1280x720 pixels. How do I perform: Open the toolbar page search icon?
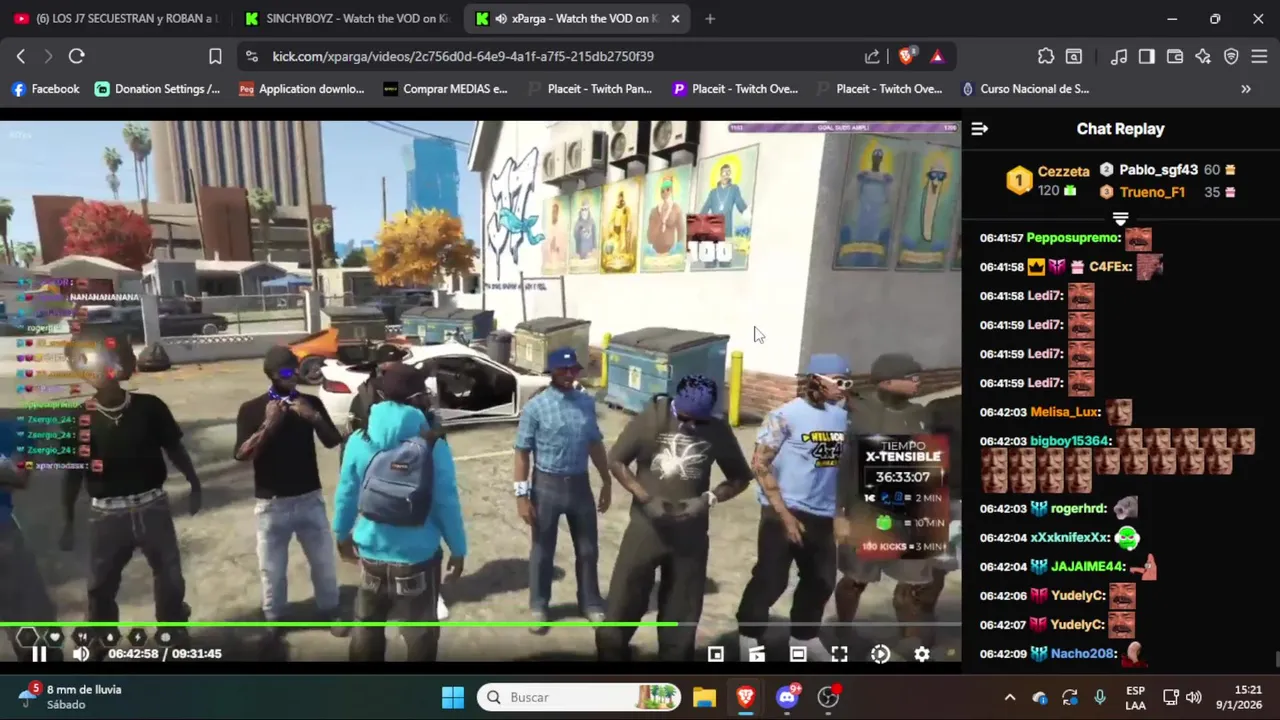[1074, 57]
